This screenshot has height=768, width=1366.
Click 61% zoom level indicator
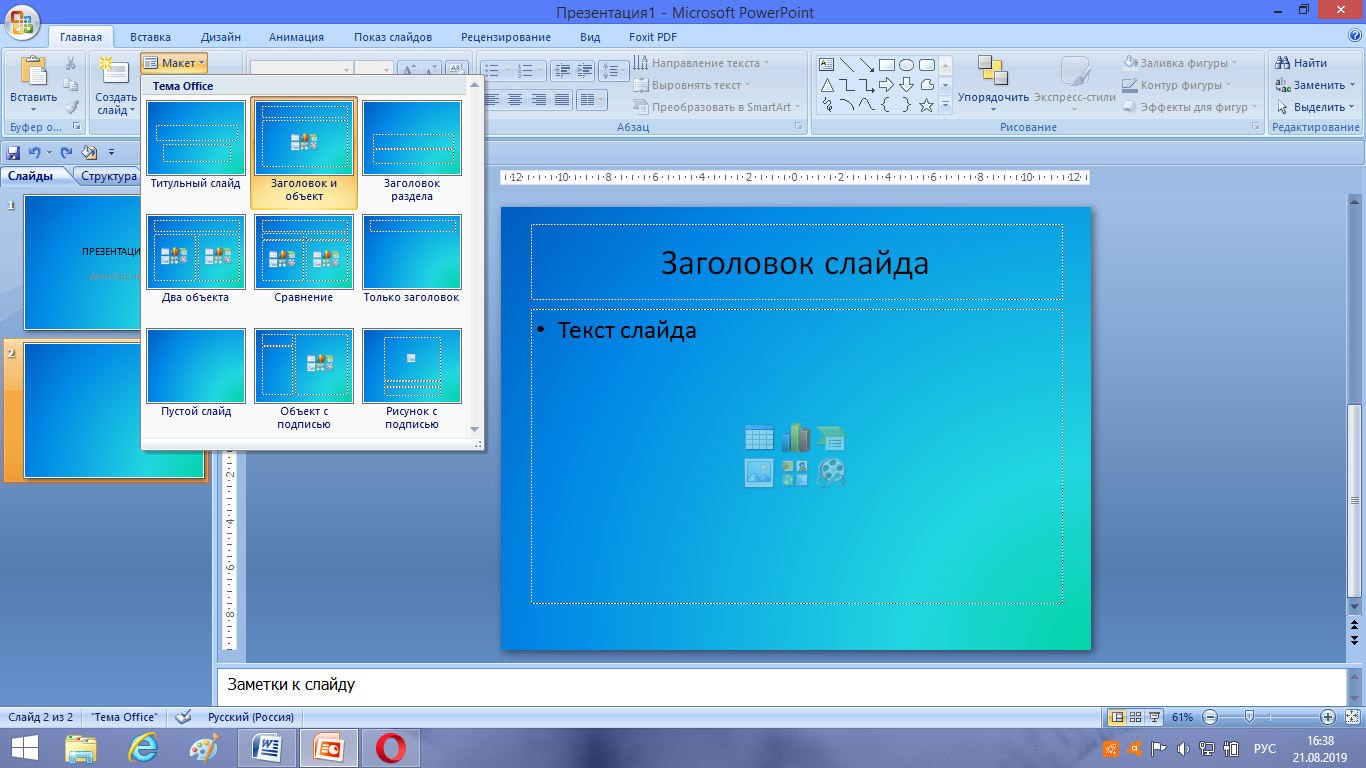tap(1183, 717)
